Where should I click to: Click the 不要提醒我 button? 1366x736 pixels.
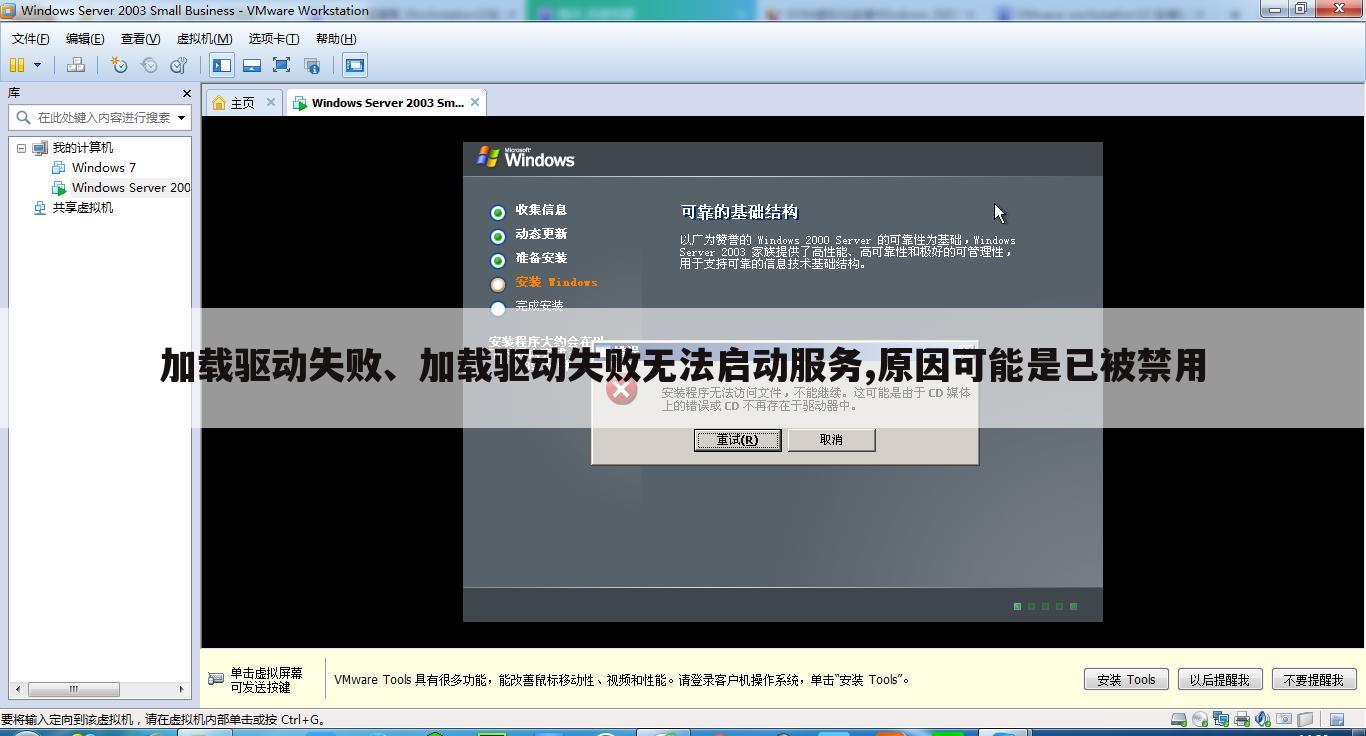1313,679
